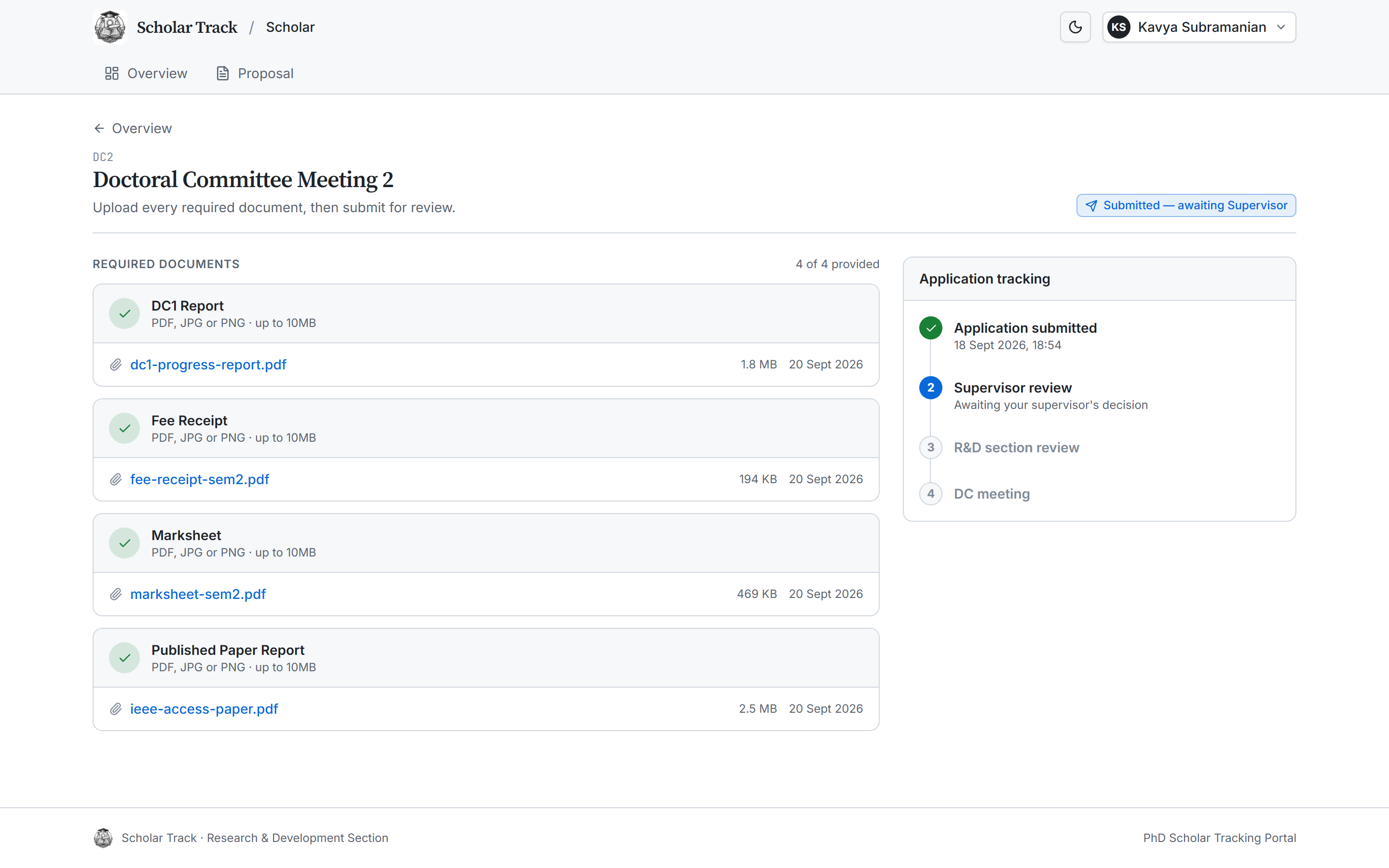The width and height of the screenshot is (1389, 868).
Task: Click the 'REQUIRED DOCUMENTS' section label
Action: point(166,264)
